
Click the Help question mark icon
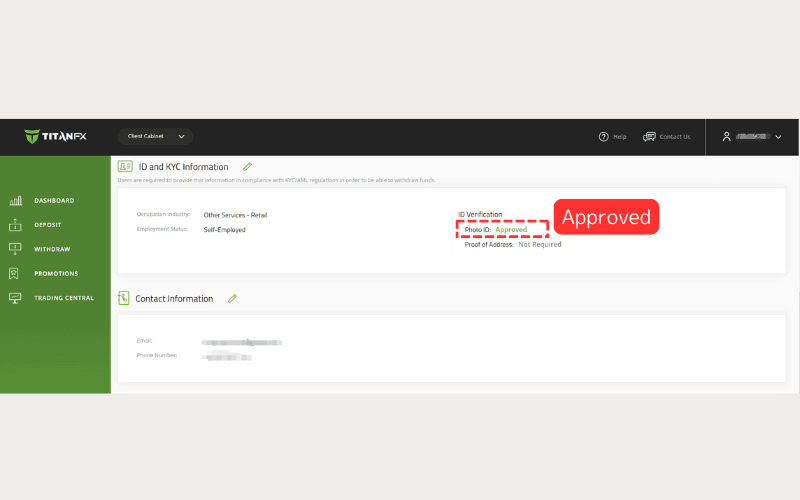point(604,137)
